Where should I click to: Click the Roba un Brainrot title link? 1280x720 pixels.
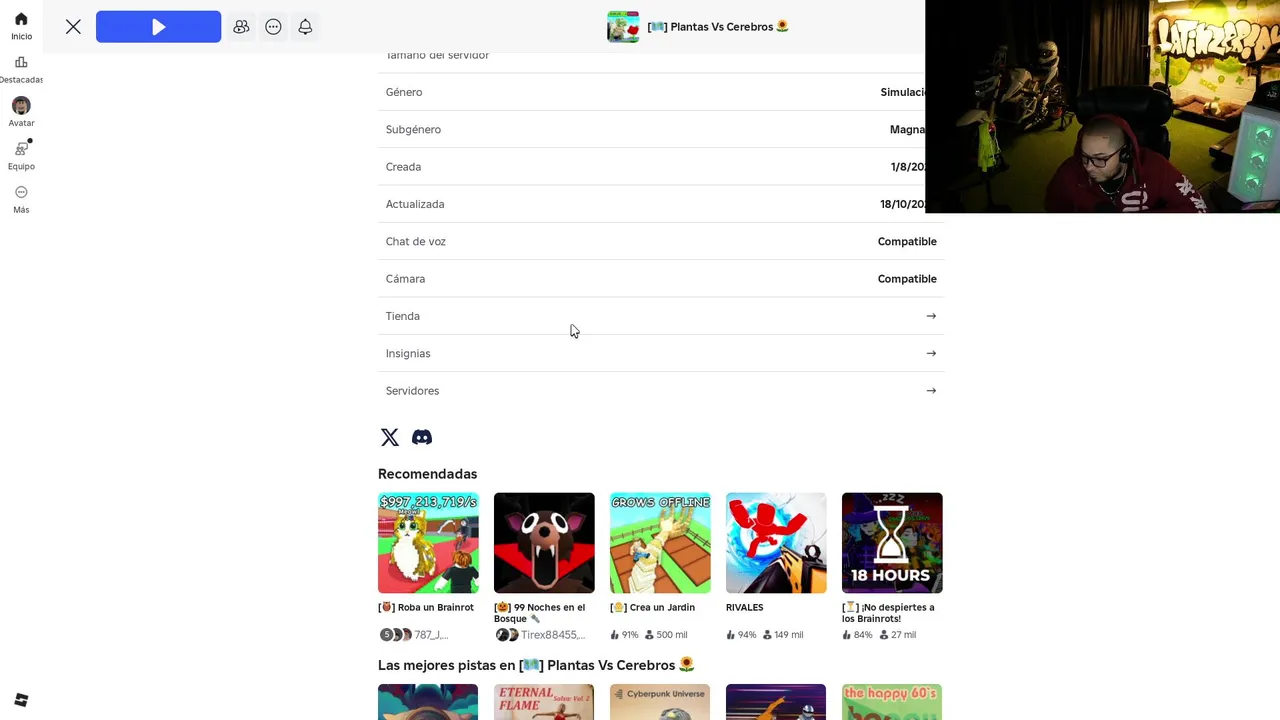(426, 607)
